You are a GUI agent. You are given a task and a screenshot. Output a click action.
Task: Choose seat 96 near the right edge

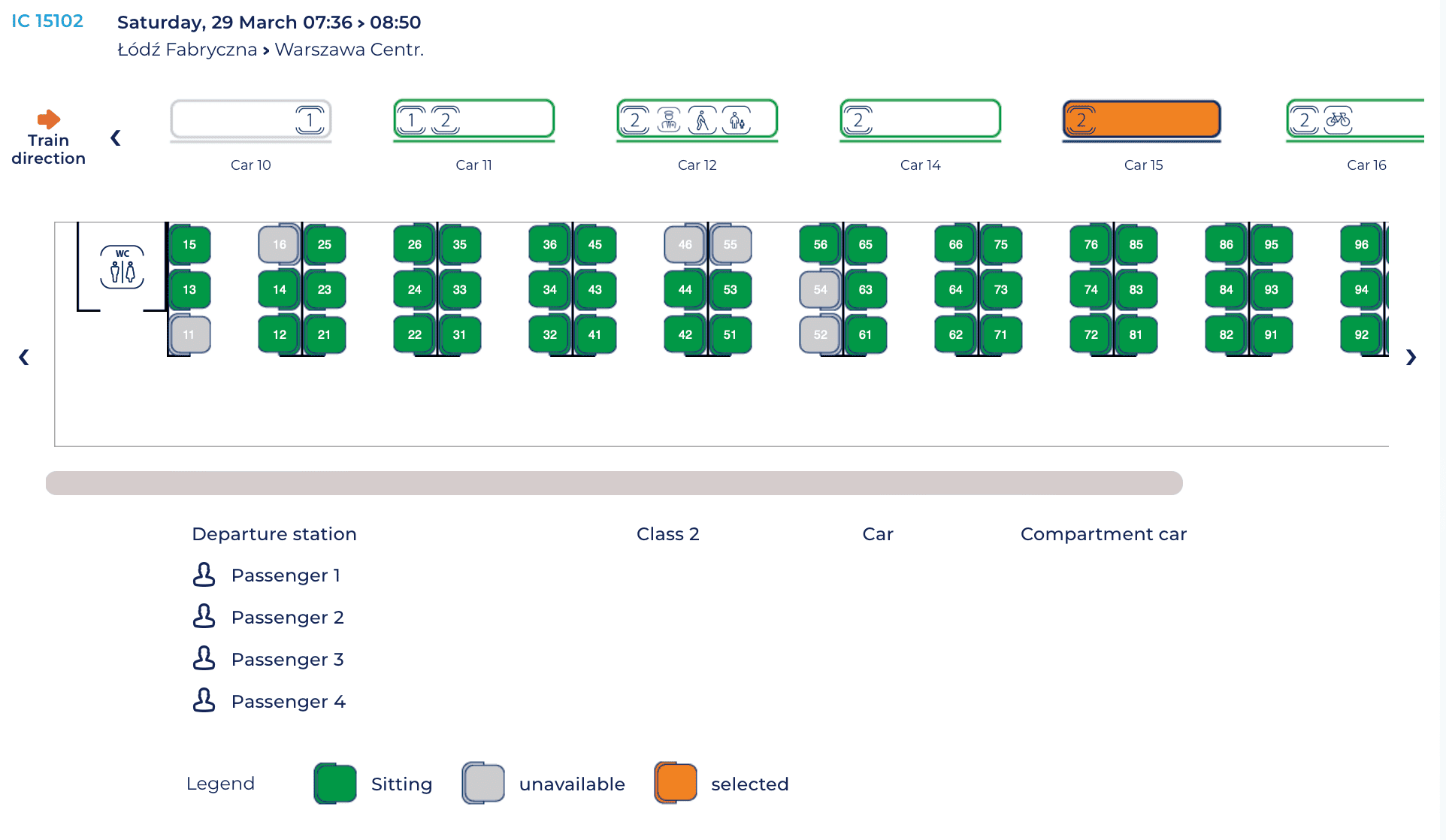click(x=1361, y=244)
